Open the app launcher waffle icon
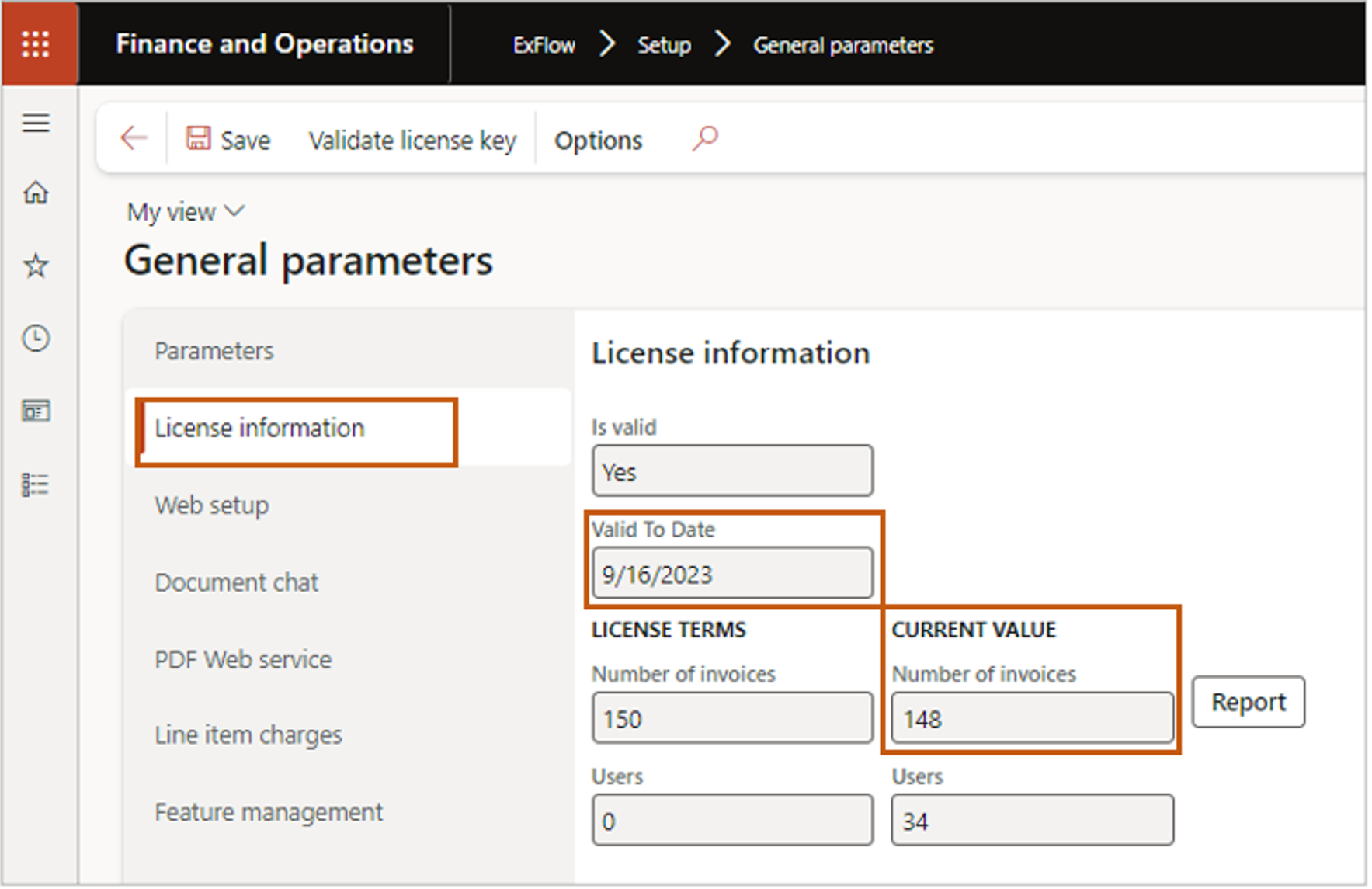1372x889 pixels. [36, 44]
